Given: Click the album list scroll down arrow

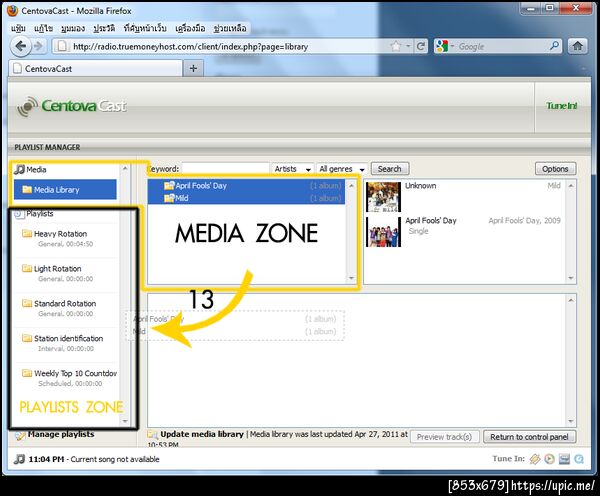Looking at the screenshot, I should (x=571, y=278).
